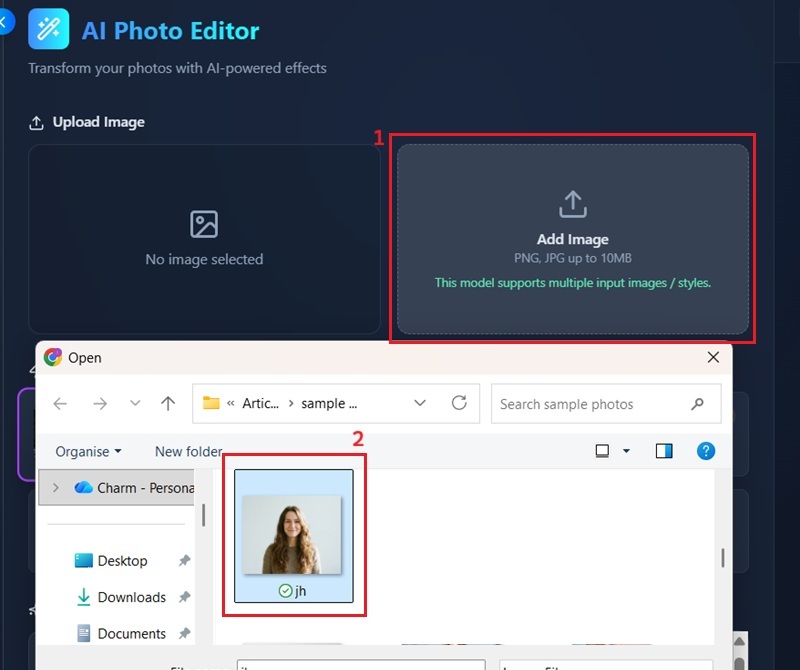The image size is (800, 670).
Task: Select Charm - Personal OneDrive in sidebar
Action: (116, 488)
